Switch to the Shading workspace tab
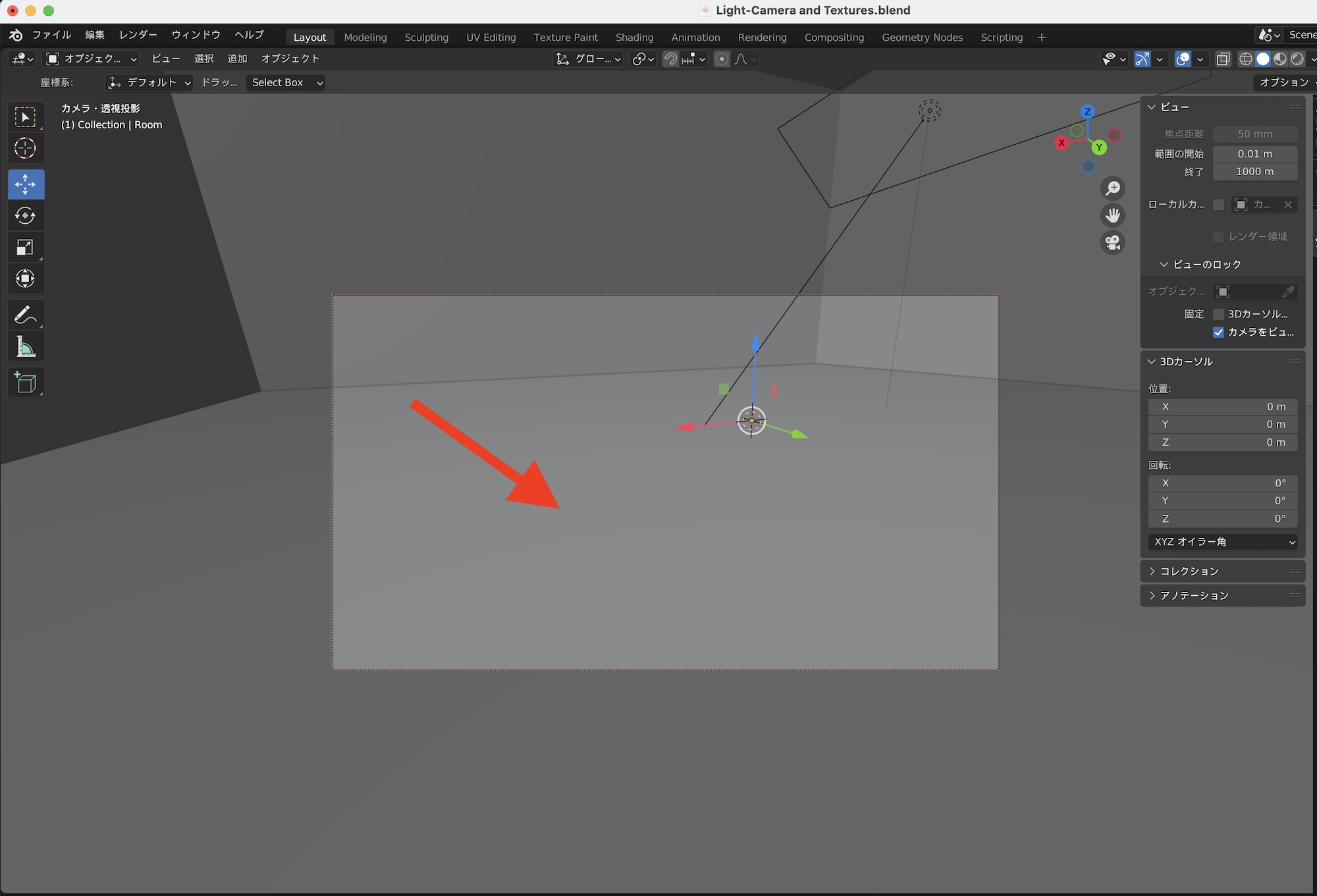 point(634,37)
